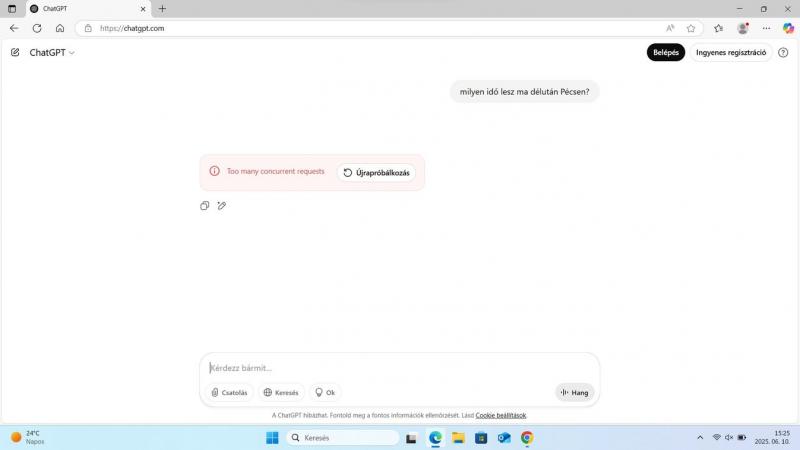Open the browser settings and more menu
Viewport: 800px width, 450px height.
[766, 28]
